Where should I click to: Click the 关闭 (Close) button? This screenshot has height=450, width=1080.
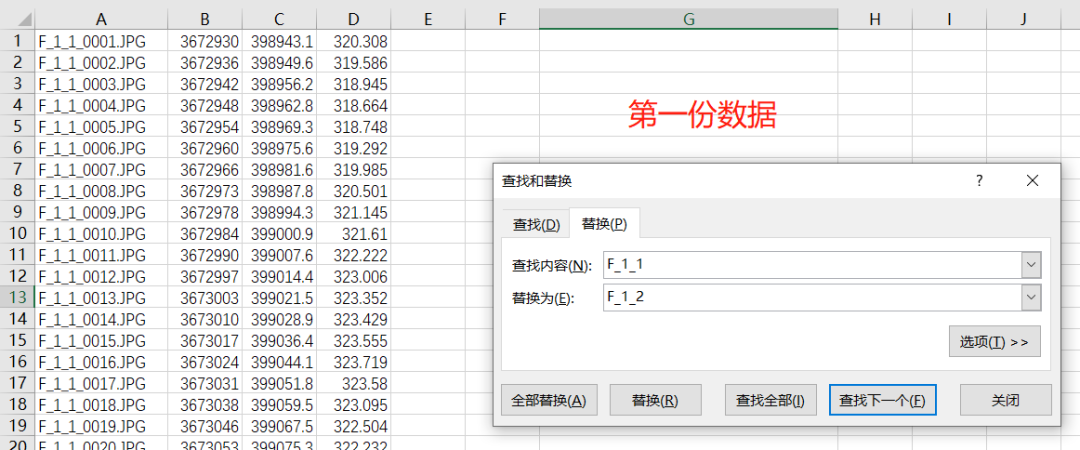pyautogui.click(x=1005, y=401)
